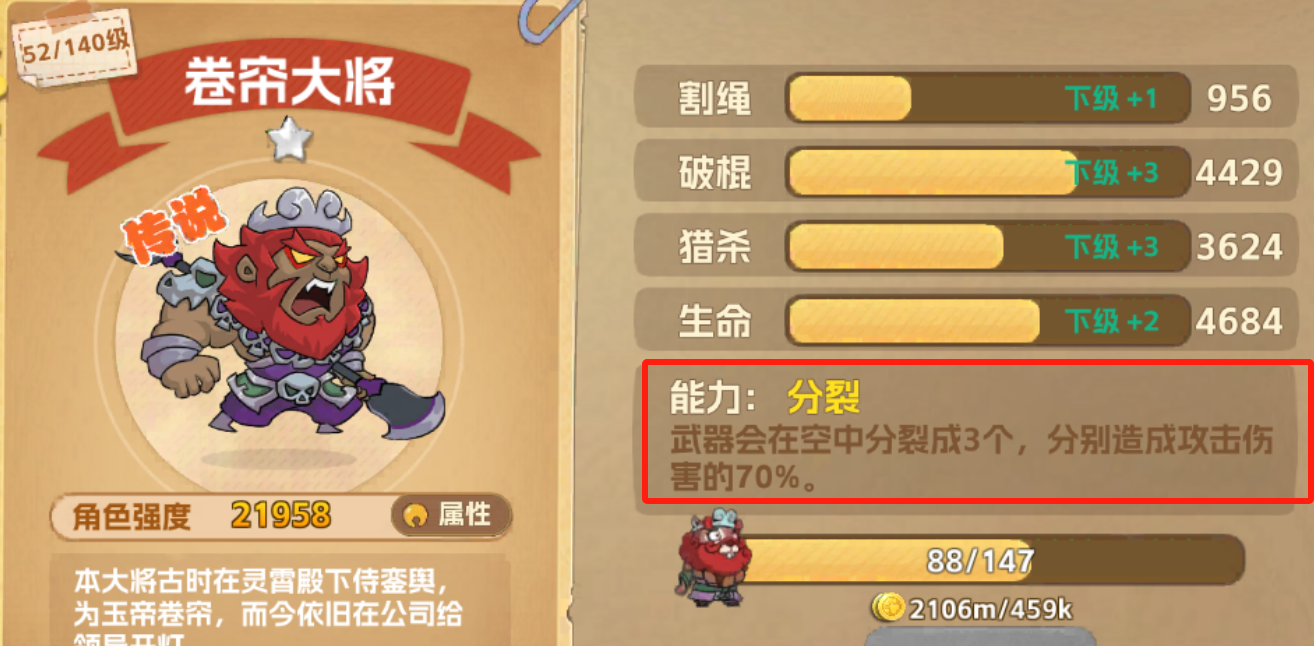Select the 破棍 stat progress bar
The image size is (1314, 646).
click(987, 172)
